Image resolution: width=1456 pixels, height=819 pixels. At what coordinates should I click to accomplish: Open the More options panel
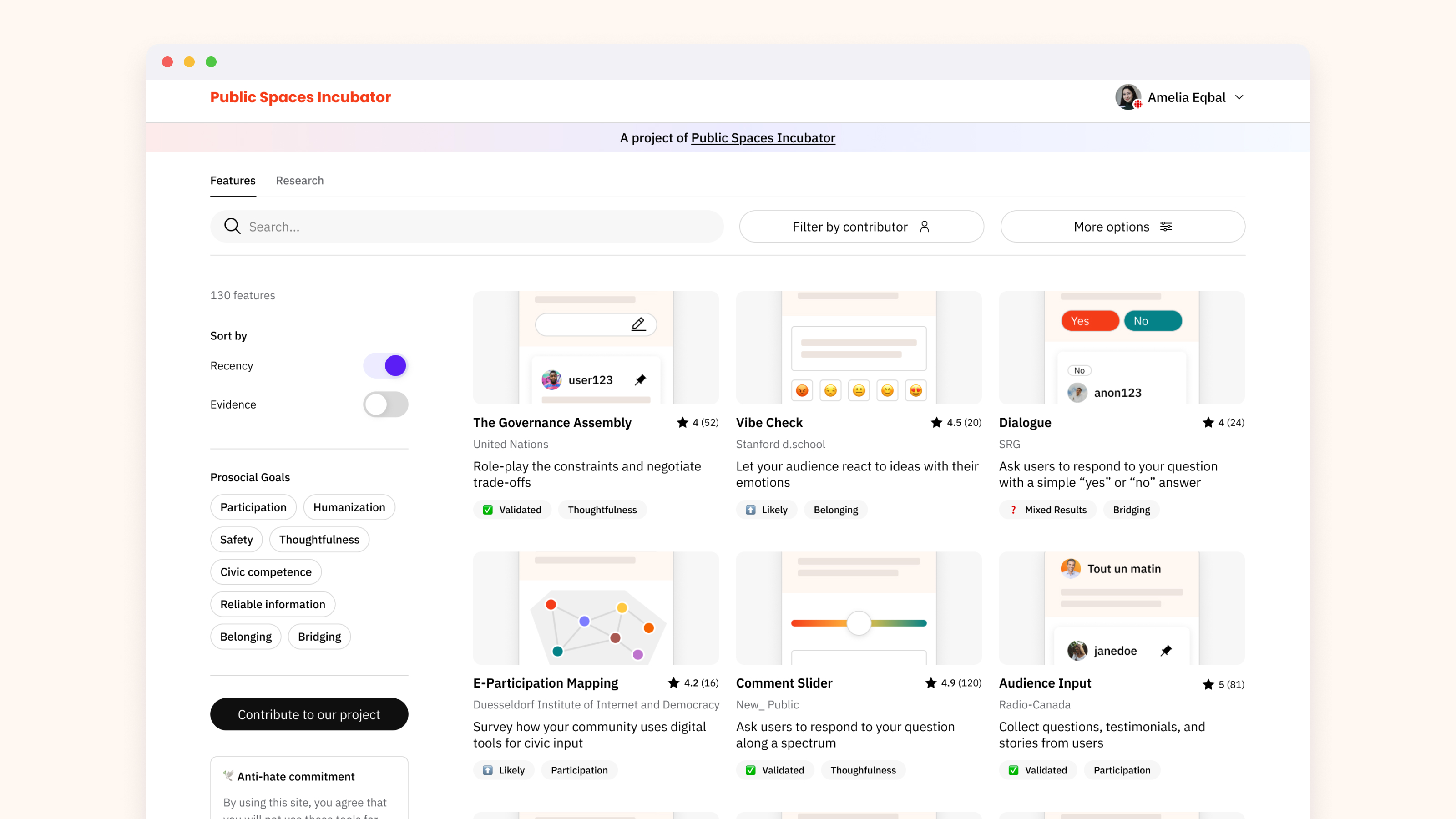point(1122,226)
